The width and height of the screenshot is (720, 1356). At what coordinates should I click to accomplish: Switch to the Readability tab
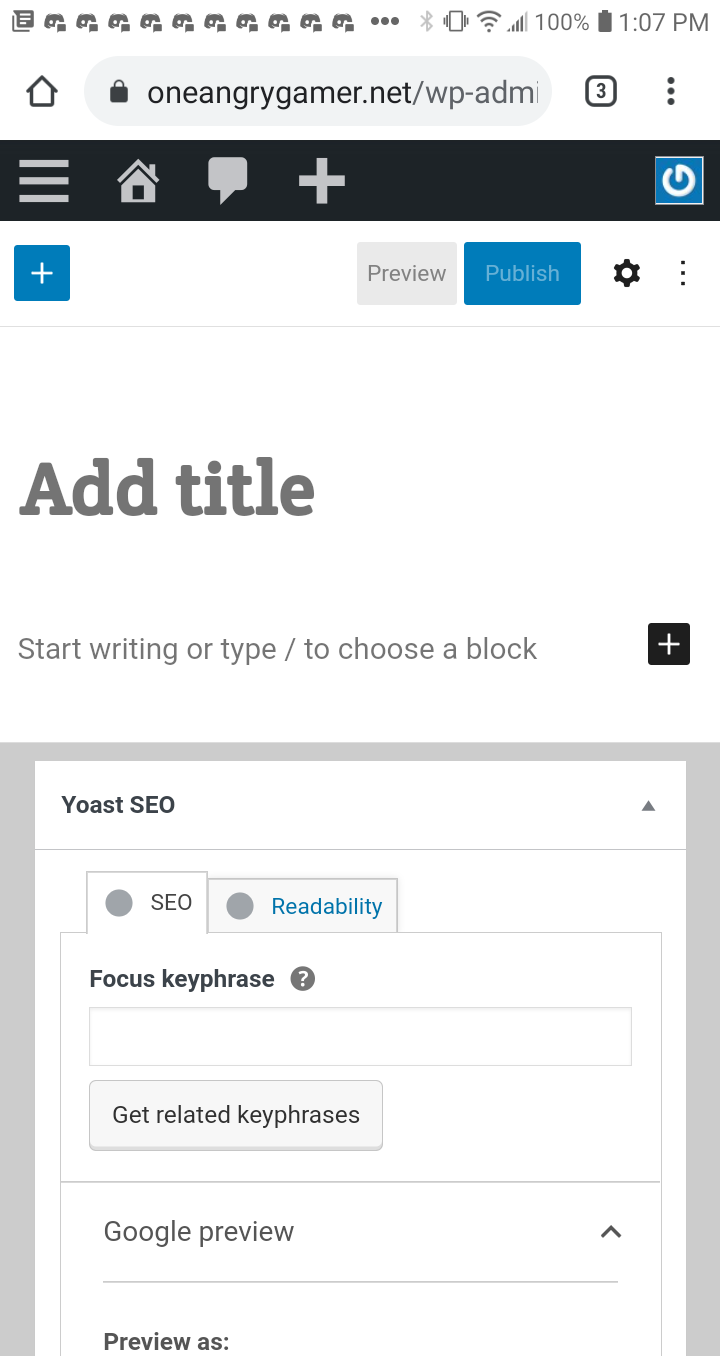pos(304,906)
